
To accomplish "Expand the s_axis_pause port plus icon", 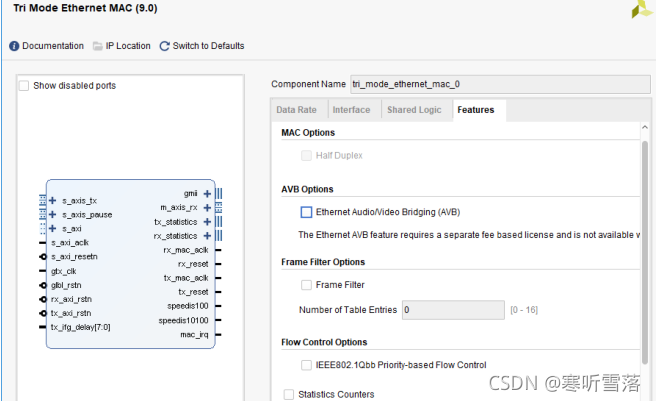I will (x=52, y=214).
